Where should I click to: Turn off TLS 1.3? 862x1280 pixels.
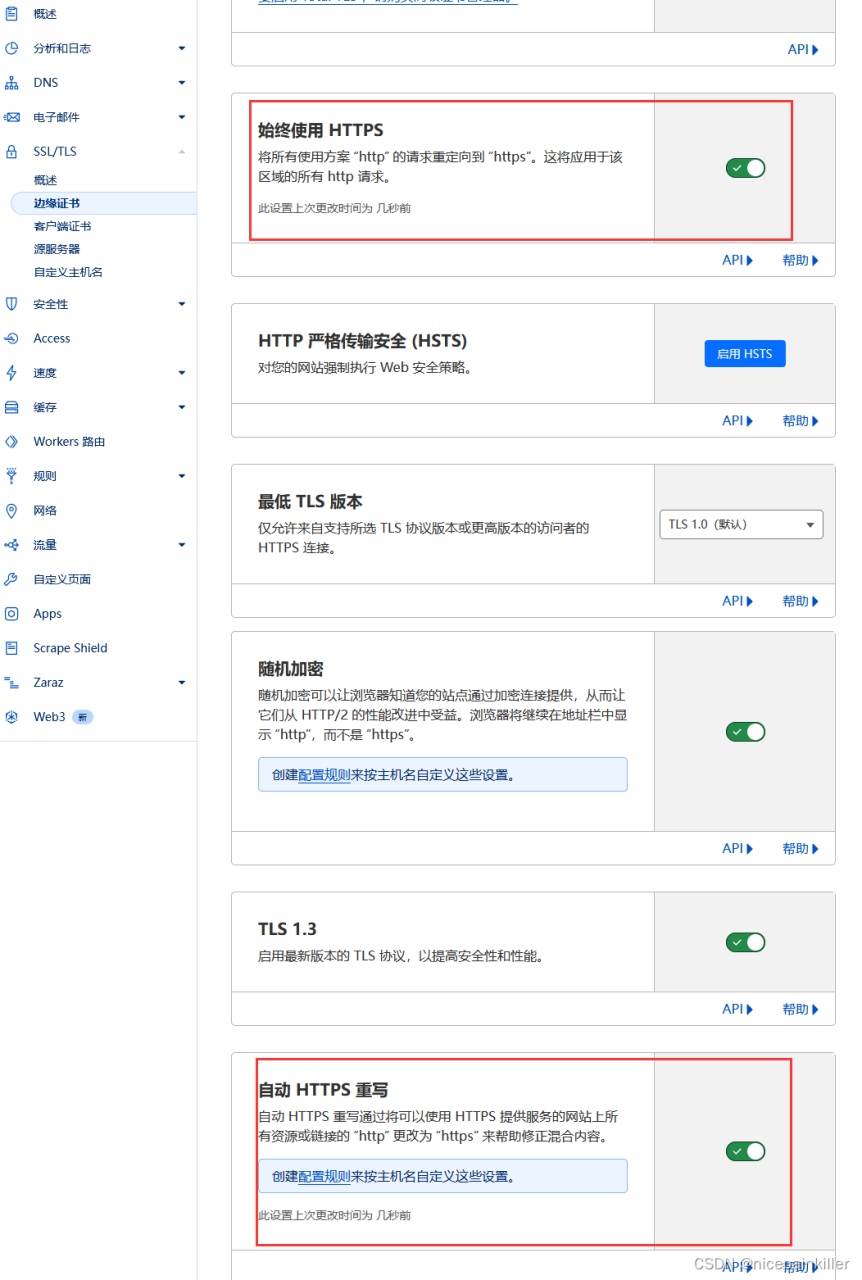coord(745,942)
